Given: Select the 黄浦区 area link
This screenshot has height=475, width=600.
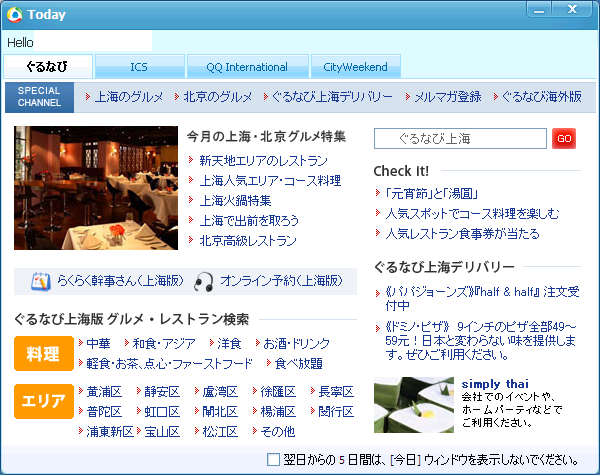Looking at the screenshot, I should [104, 392].
